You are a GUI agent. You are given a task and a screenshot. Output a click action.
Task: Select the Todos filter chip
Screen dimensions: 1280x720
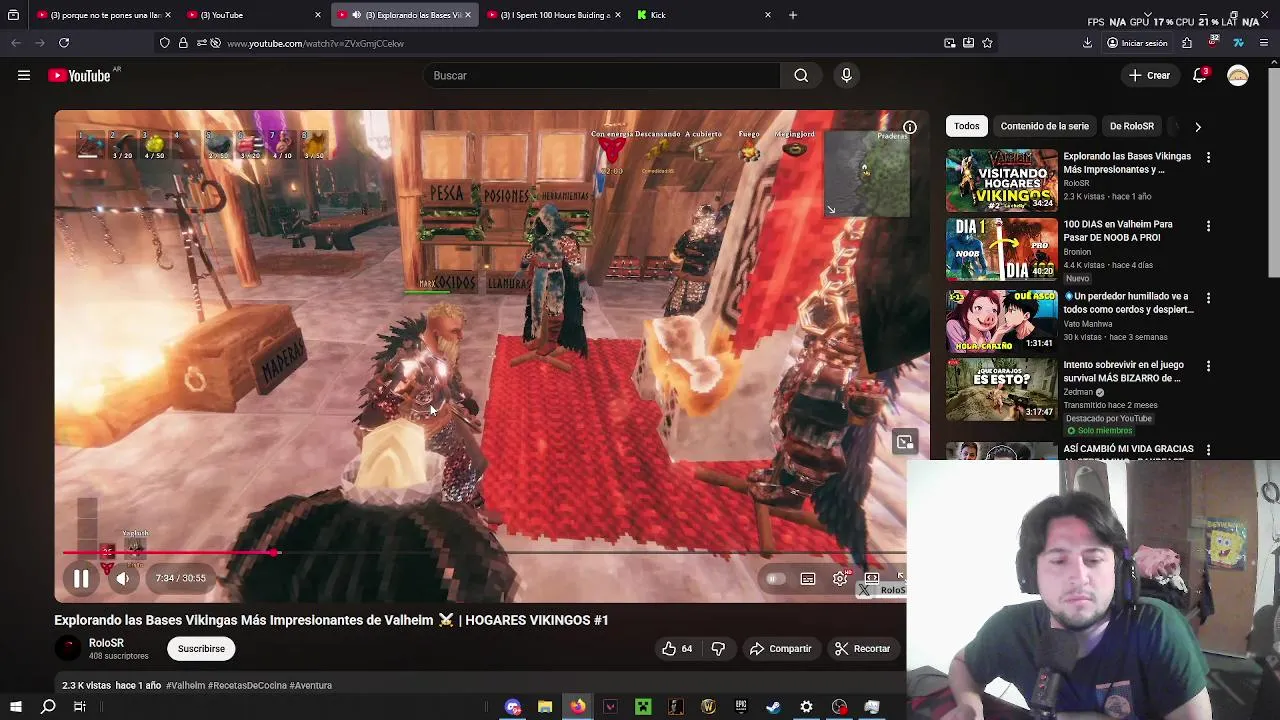[966, 126]
